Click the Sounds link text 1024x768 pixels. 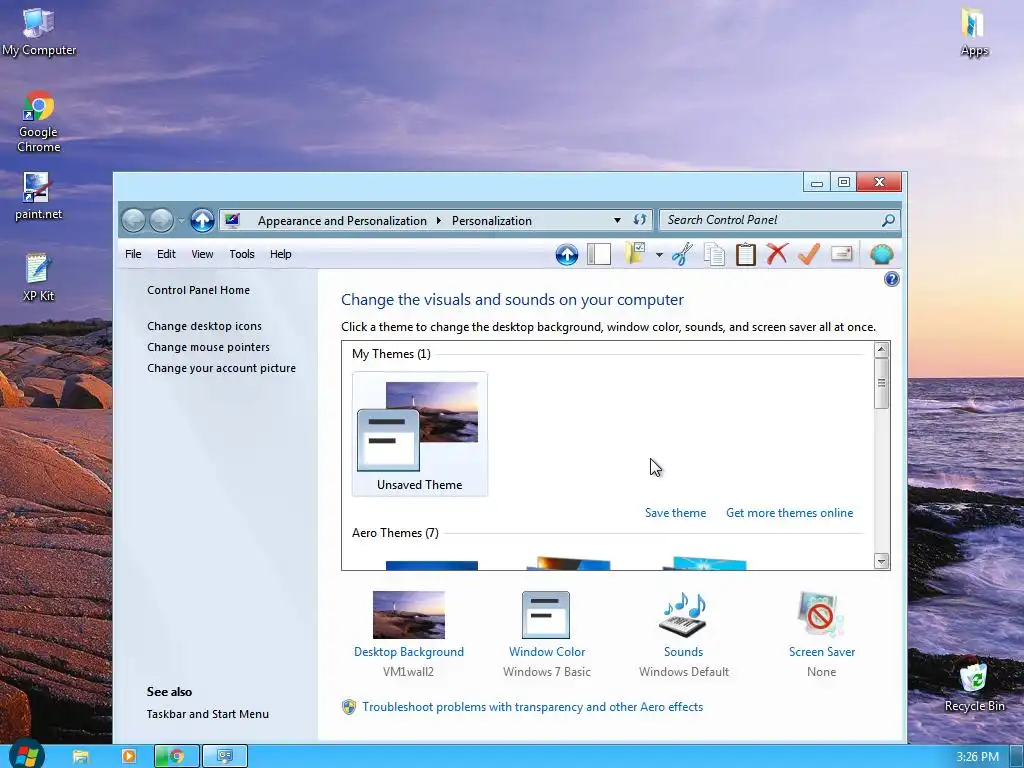pyautogui.click(x=683, y=652)
